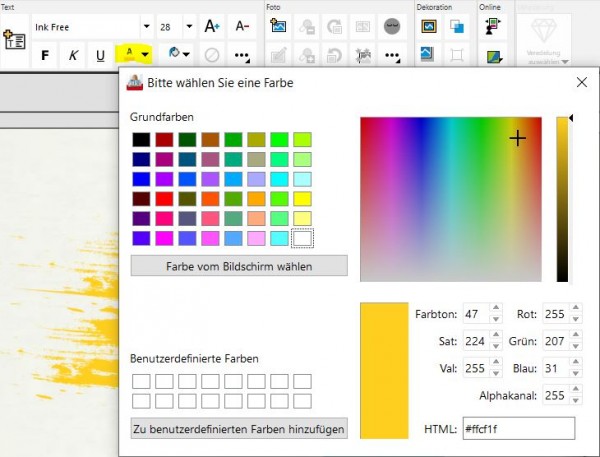The height and width of the screenshot is (457, 600).
Task: Toggle bold formatting (F button)
Action: coord(45,55)
